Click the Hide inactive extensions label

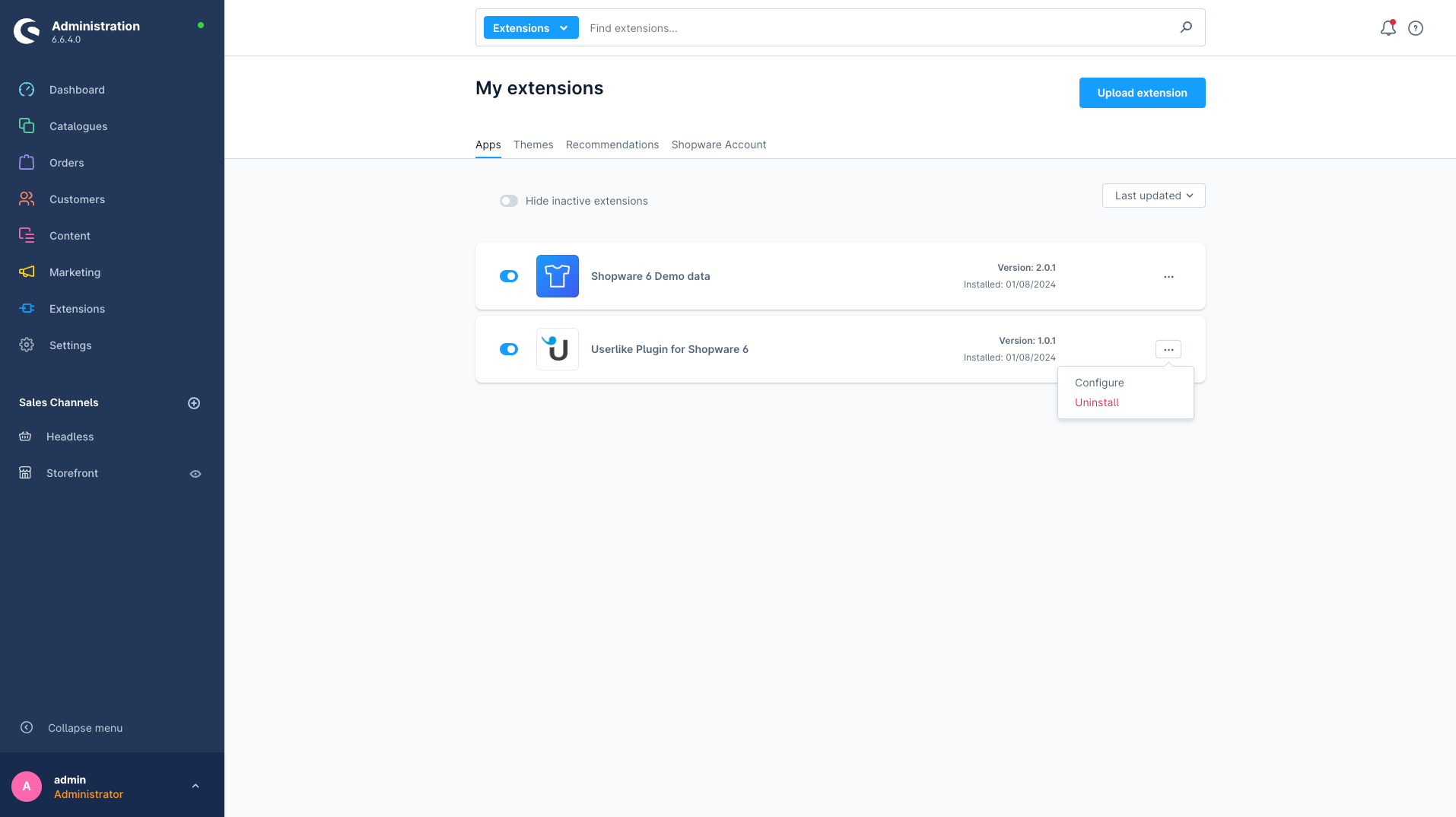click(587, 201)
